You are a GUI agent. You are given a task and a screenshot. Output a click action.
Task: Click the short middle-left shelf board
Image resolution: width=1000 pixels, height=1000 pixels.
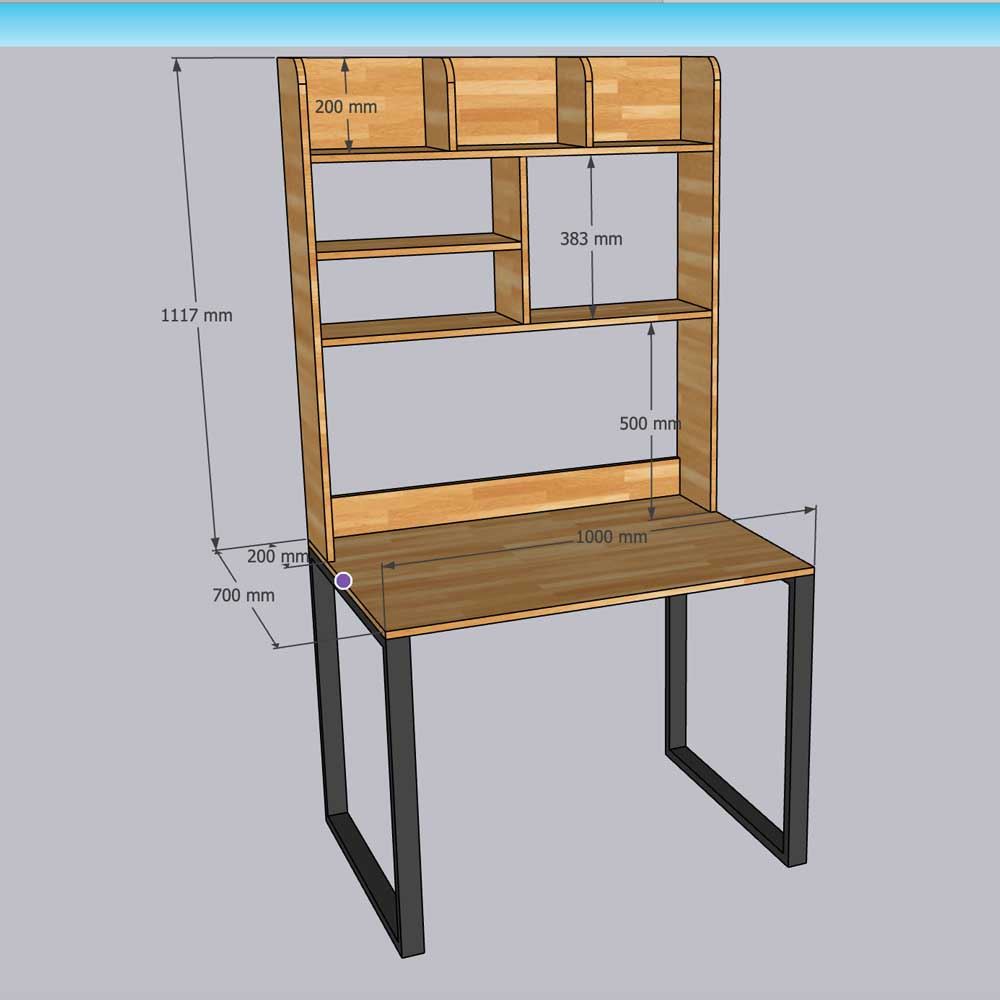418,246
